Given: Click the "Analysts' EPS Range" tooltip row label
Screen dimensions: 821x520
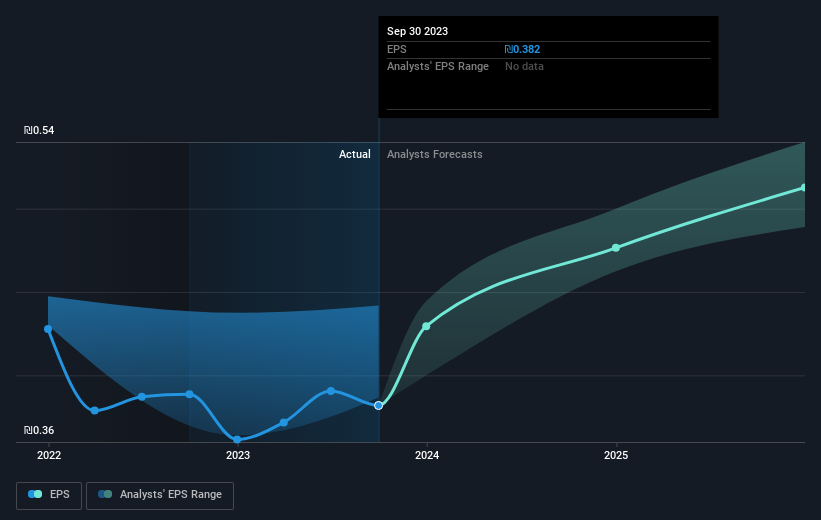Looking at the screenshot, I should pyautogui.click(x=438, y=67).
